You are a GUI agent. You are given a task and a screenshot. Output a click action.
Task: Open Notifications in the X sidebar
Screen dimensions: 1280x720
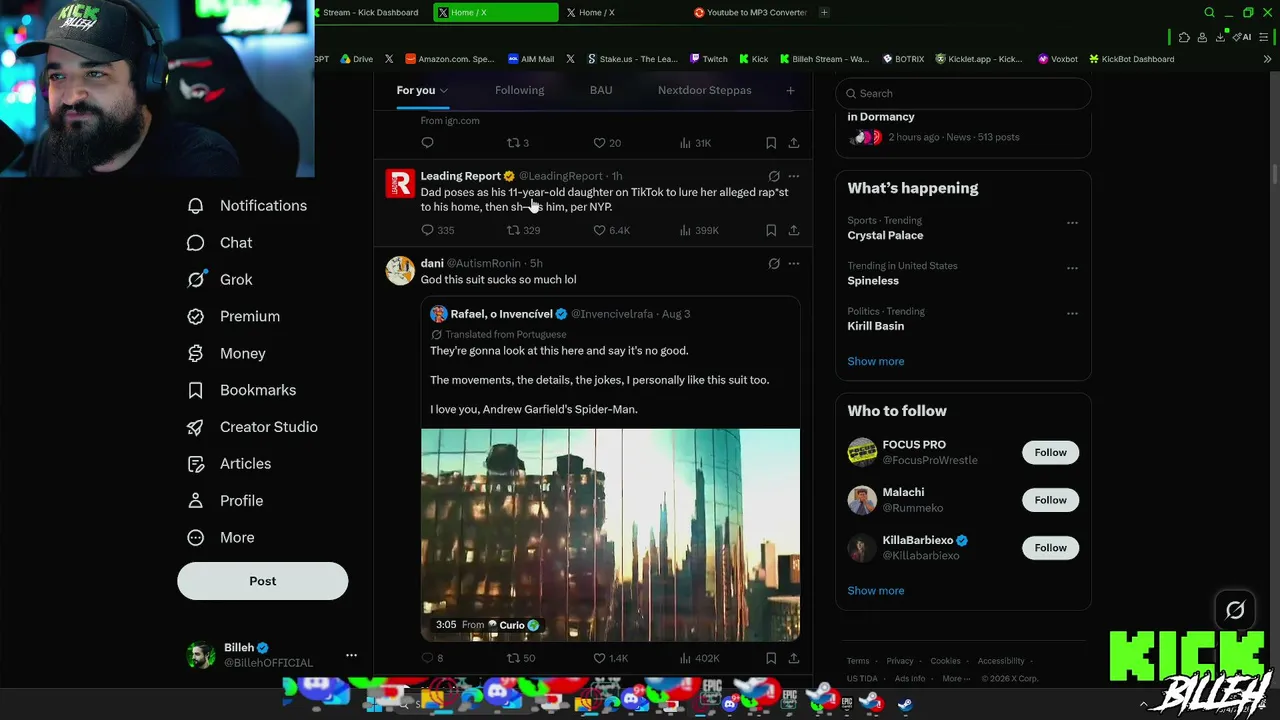(x=247, y=206)
